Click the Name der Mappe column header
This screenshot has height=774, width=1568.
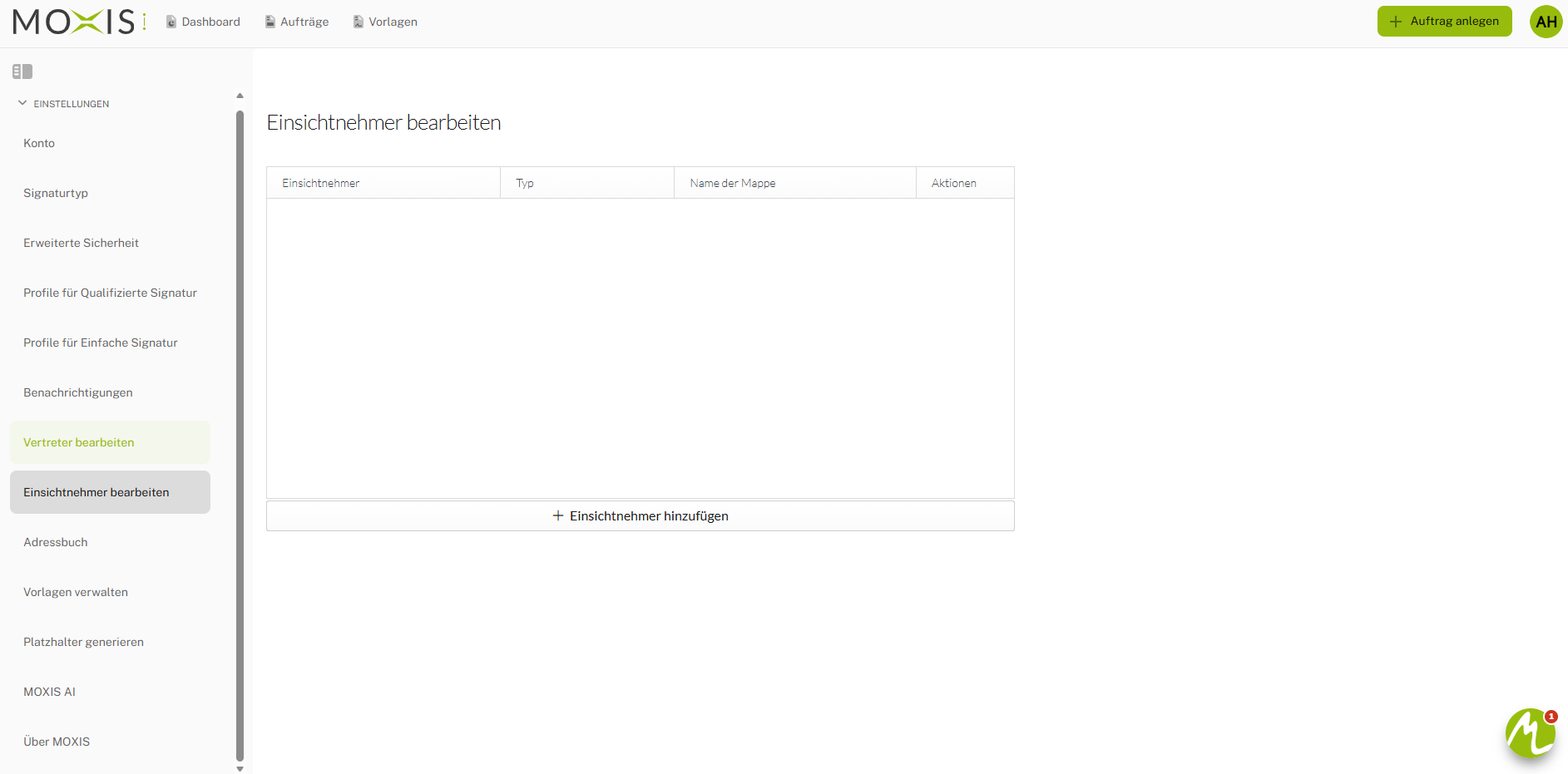(795, 183)
